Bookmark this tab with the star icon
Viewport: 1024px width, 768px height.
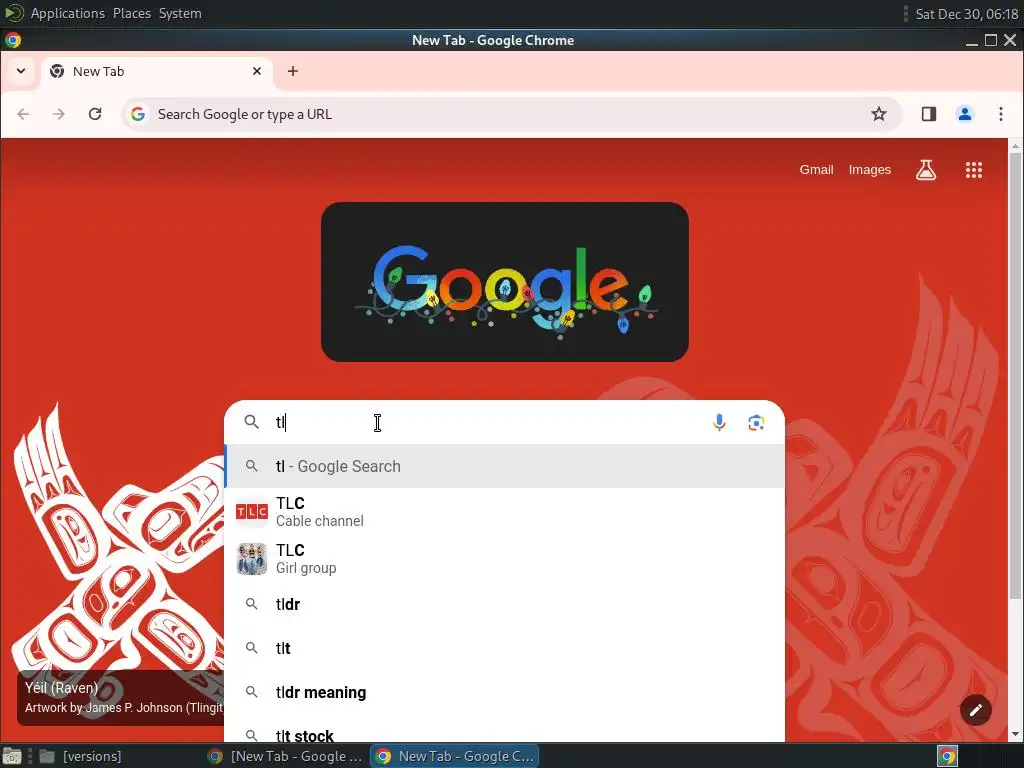pyautogui.click(x=879, y=114)
